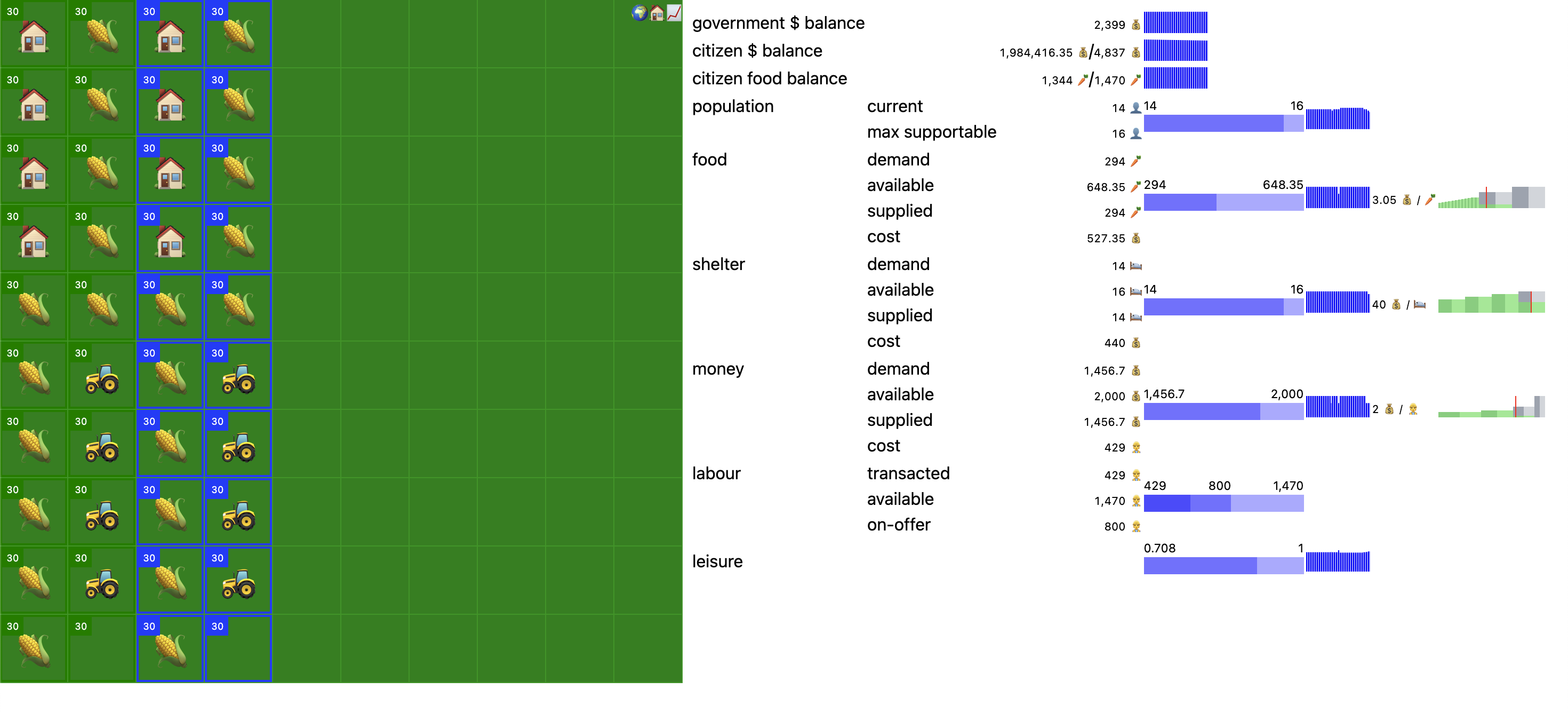This screenshot has width=1568, height=713.
Task: Click the small house toolbar icon
Action: click(x=657, y=13)
